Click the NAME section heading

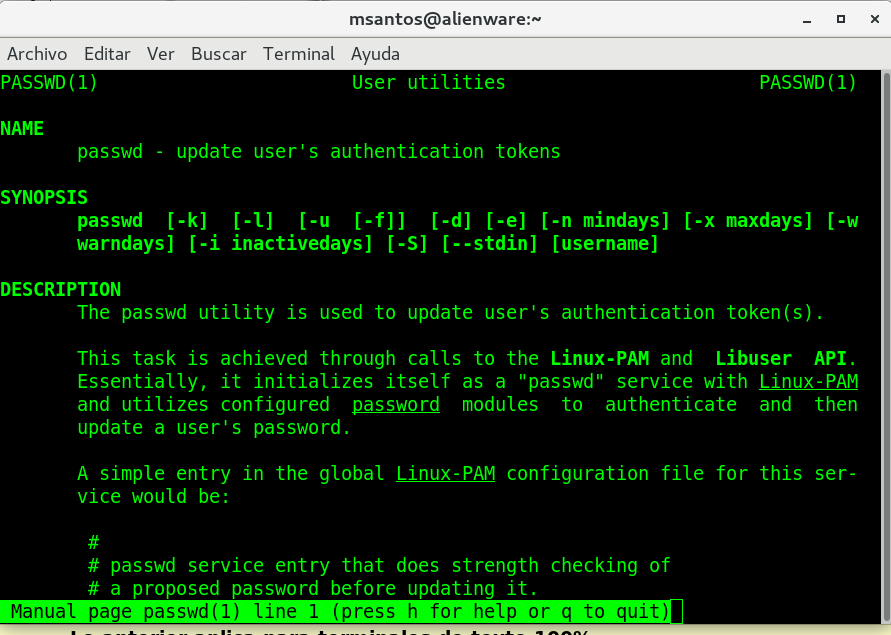tap(22, 129)
